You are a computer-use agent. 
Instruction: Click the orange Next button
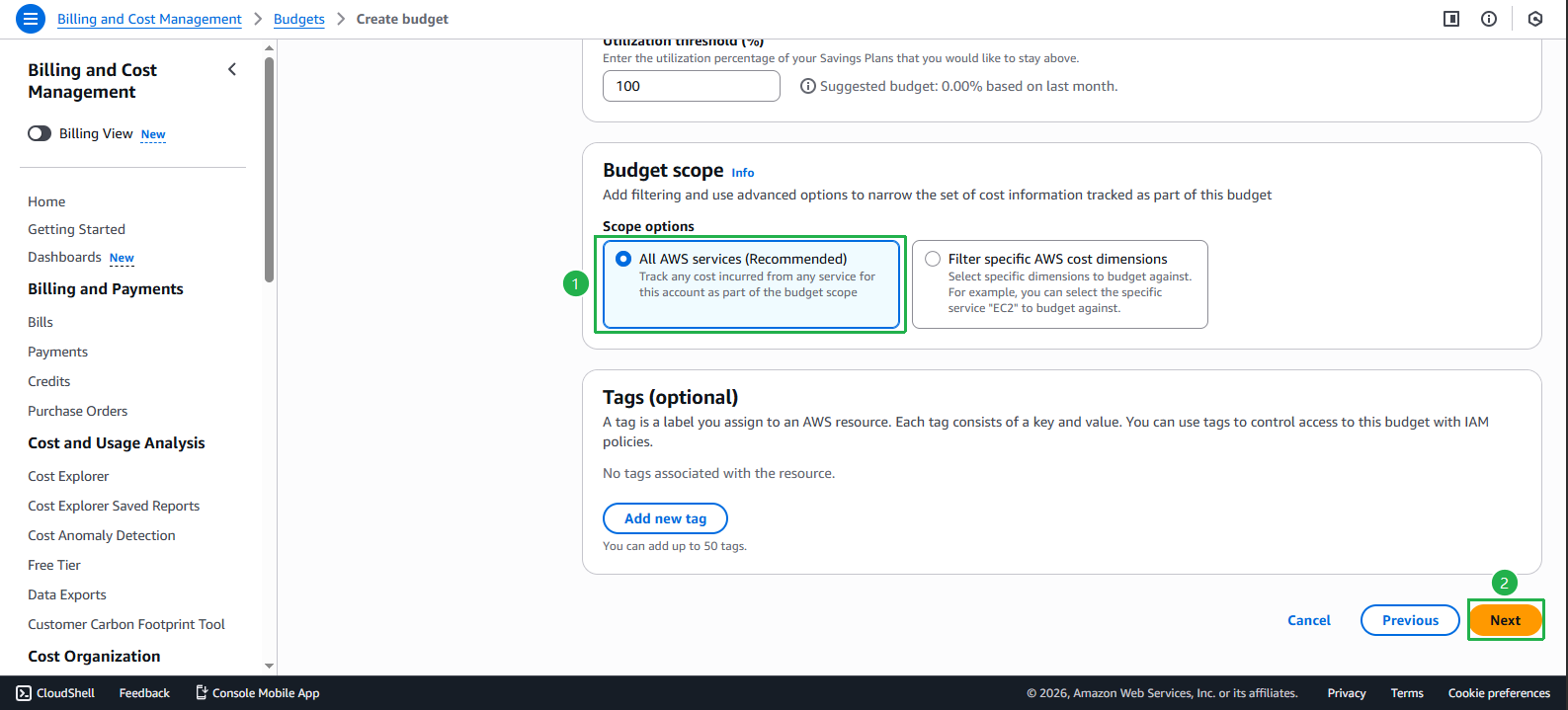(1505, 620)
